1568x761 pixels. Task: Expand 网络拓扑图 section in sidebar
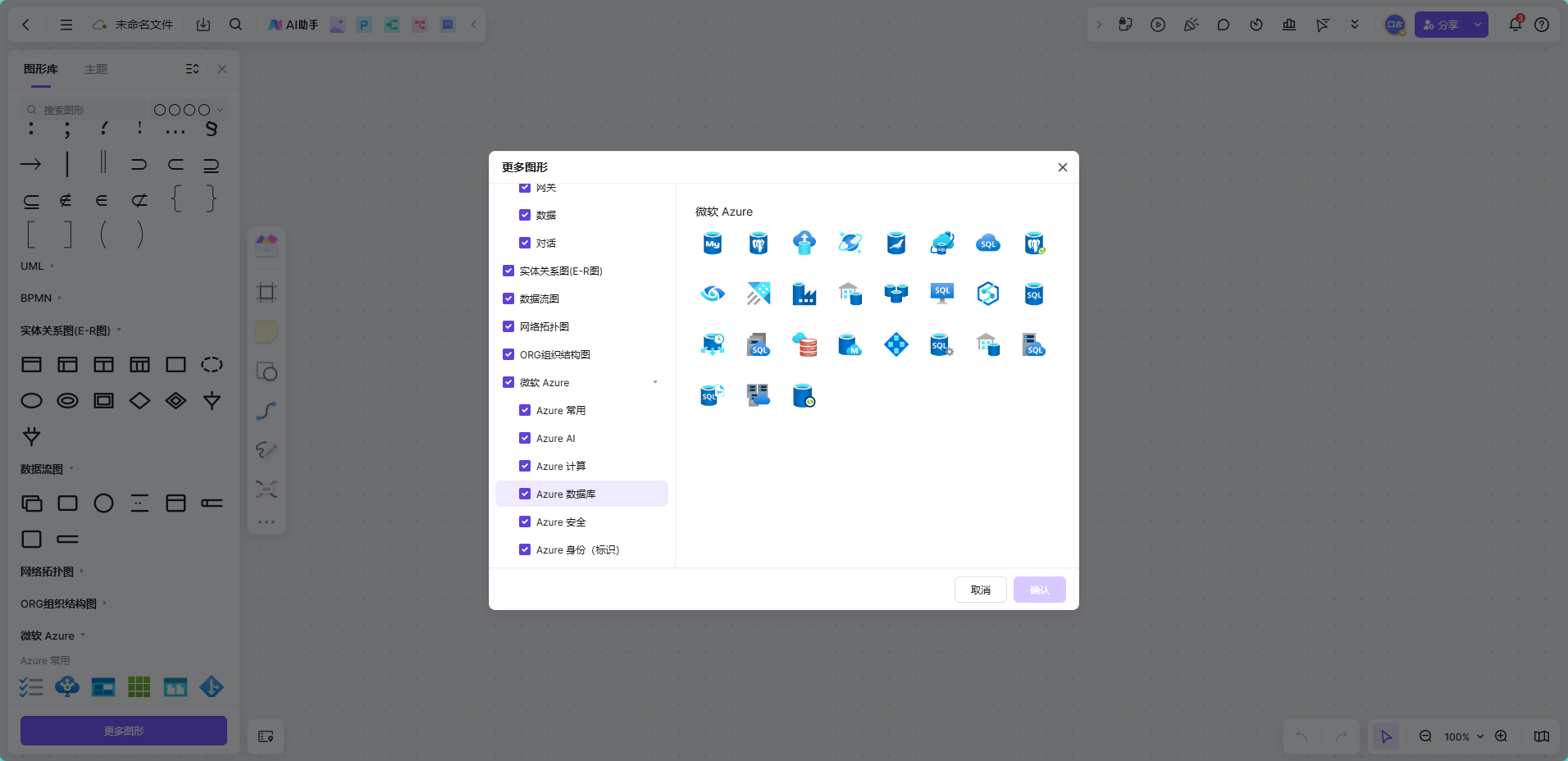click(x=82, y=571)
